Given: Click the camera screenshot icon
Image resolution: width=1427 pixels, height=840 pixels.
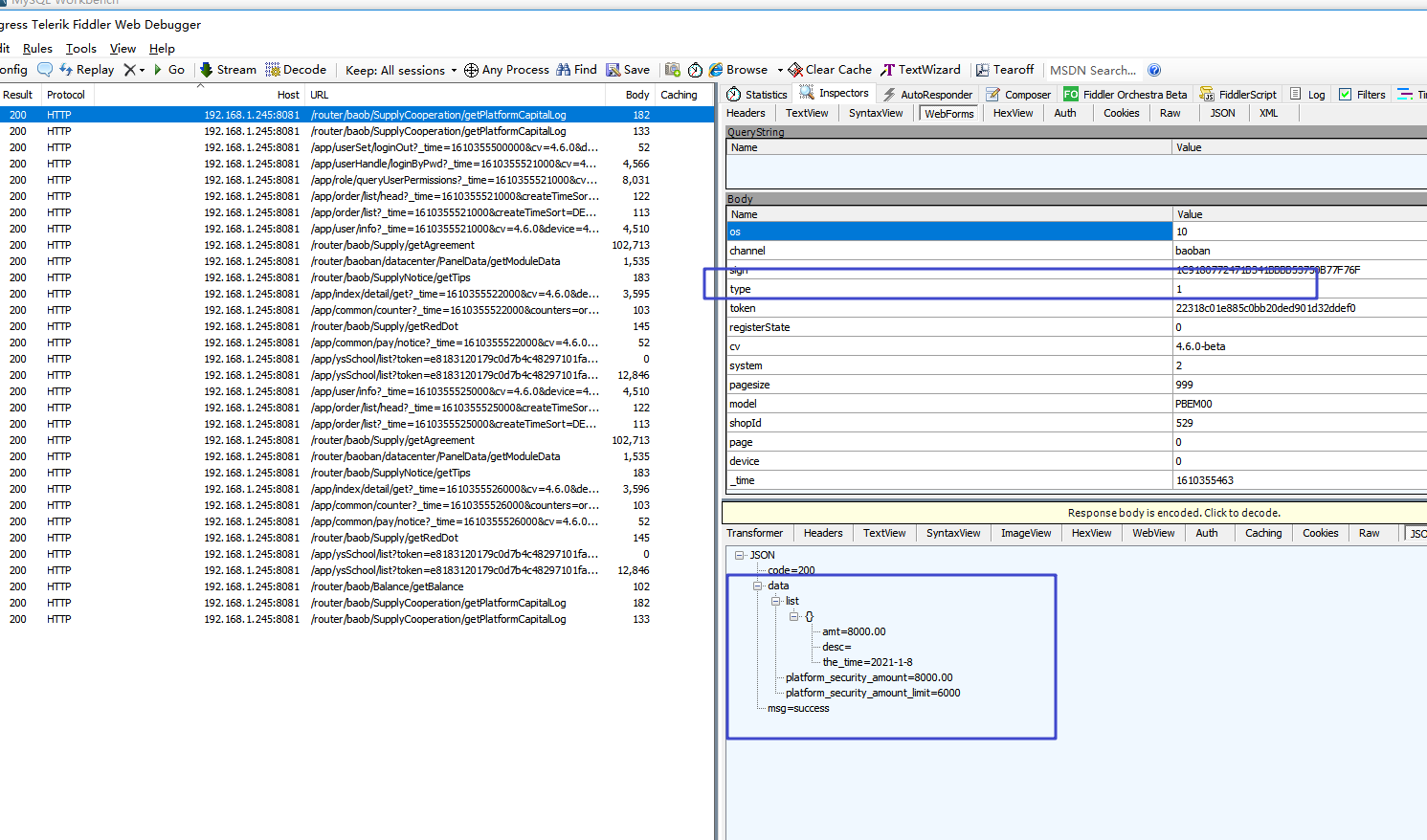Looking at the screenshot, I should [x=673, y=70].
